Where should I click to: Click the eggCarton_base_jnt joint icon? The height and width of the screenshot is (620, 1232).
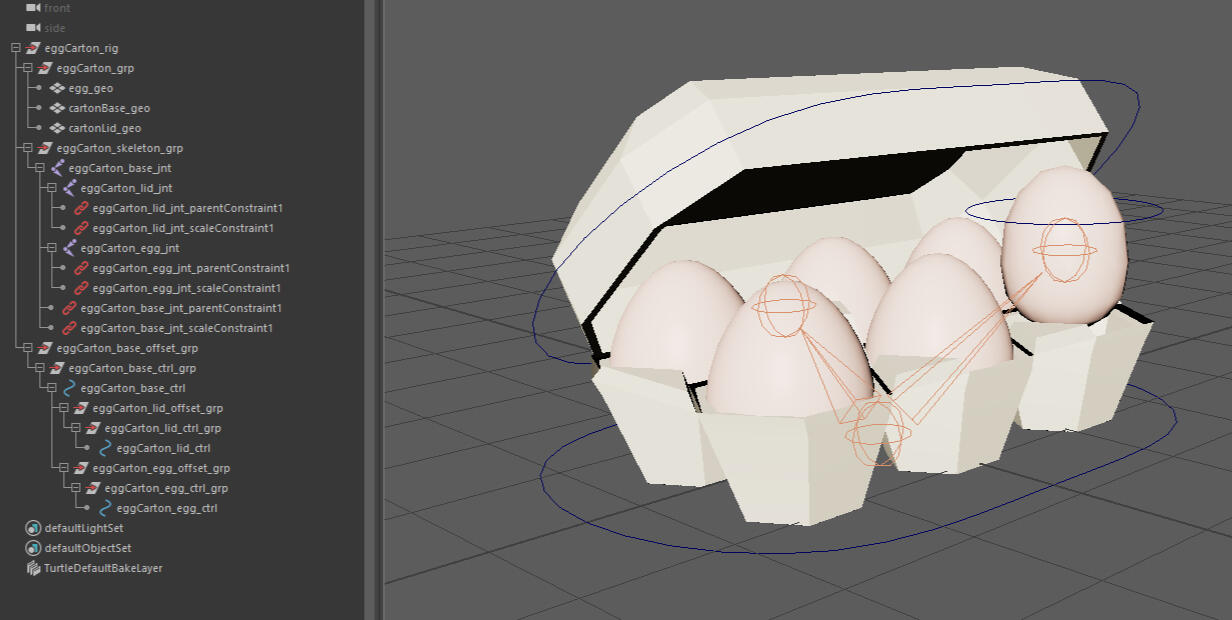[x=57, y=168]
